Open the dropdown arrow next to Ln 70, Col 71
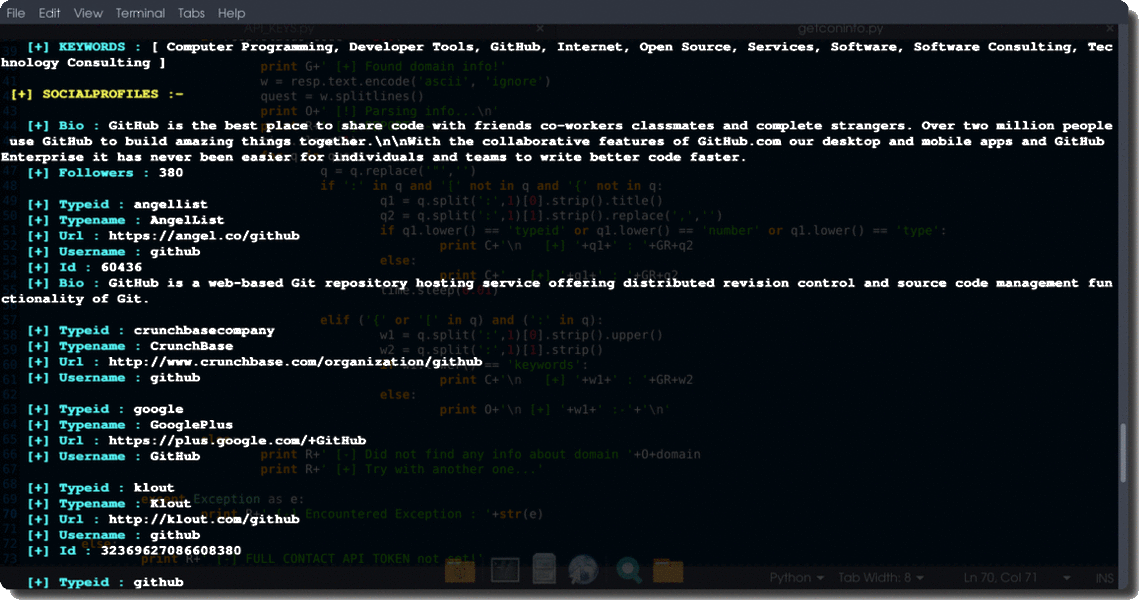Image resolution: width=1146 pixels, height=607 pixels. coord(1066,578)
